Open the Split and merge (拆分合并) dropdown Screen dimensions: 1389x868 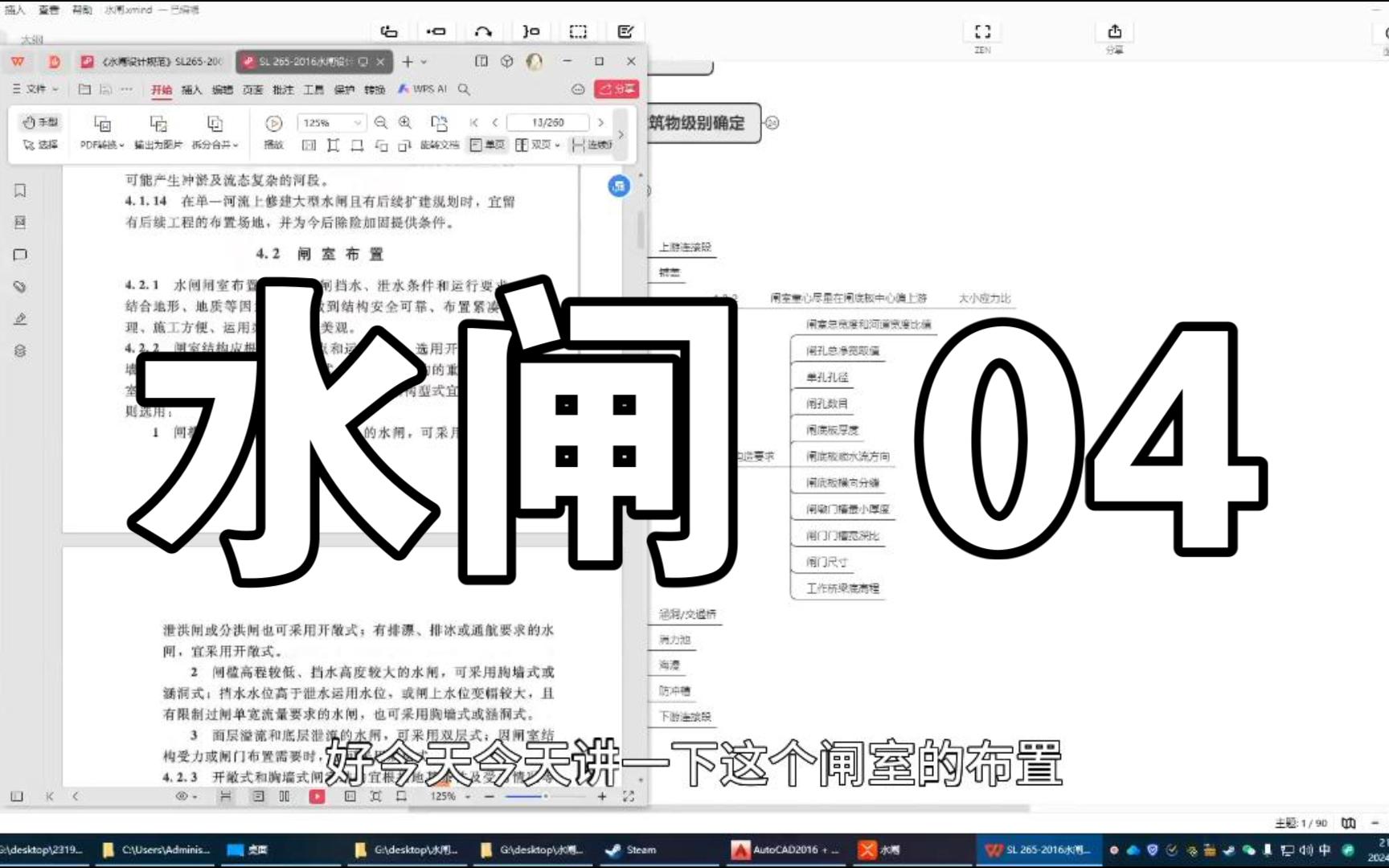[x=215, y=145]
